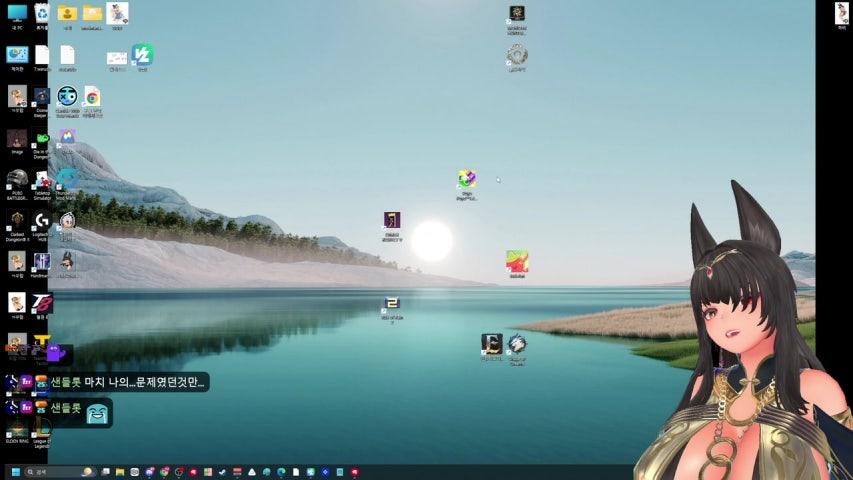Image resolution: width=853 pixels, height=480 pixels.
Task: Open the ELDEN RING shortcut
Action: click(17, 432)
